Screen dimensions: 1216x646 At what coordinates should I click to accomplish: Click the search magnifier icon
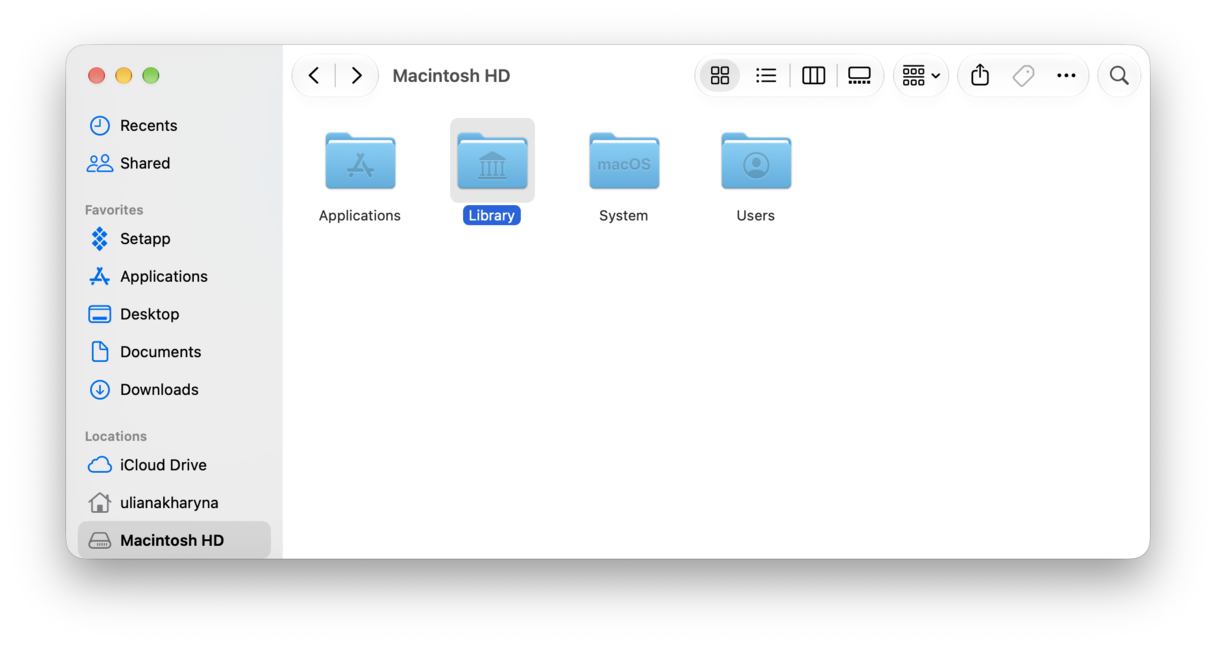(x=1119, y=76)
